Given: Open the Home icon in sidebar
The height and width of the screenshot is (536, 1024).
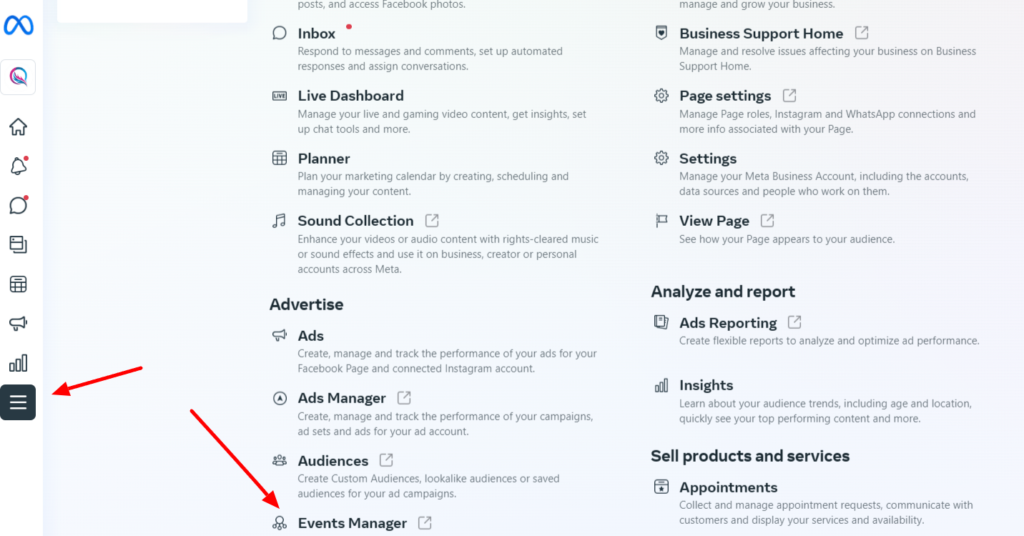Looking at the screenshot, I should pyautogui.click(x=18, y=127).
